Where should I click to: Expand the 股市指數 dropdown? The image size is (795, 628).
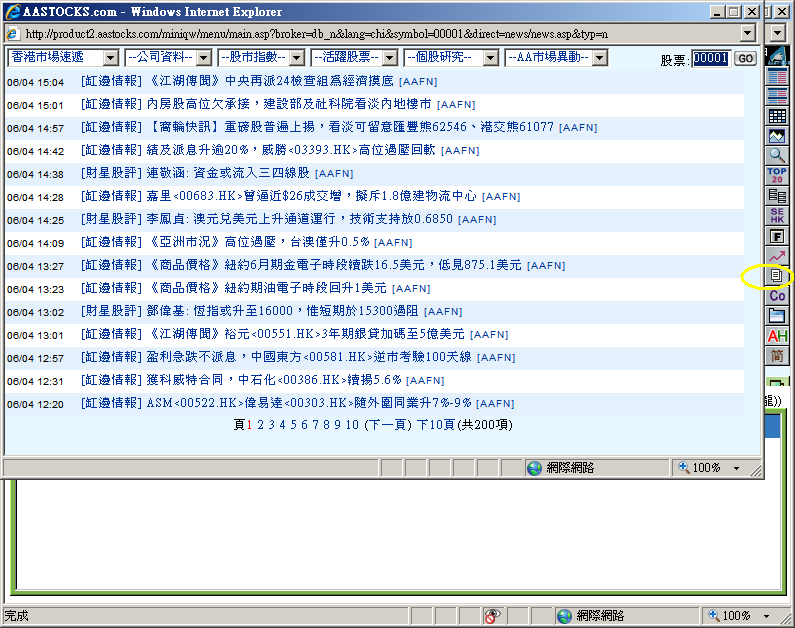[x=261, y=57]
